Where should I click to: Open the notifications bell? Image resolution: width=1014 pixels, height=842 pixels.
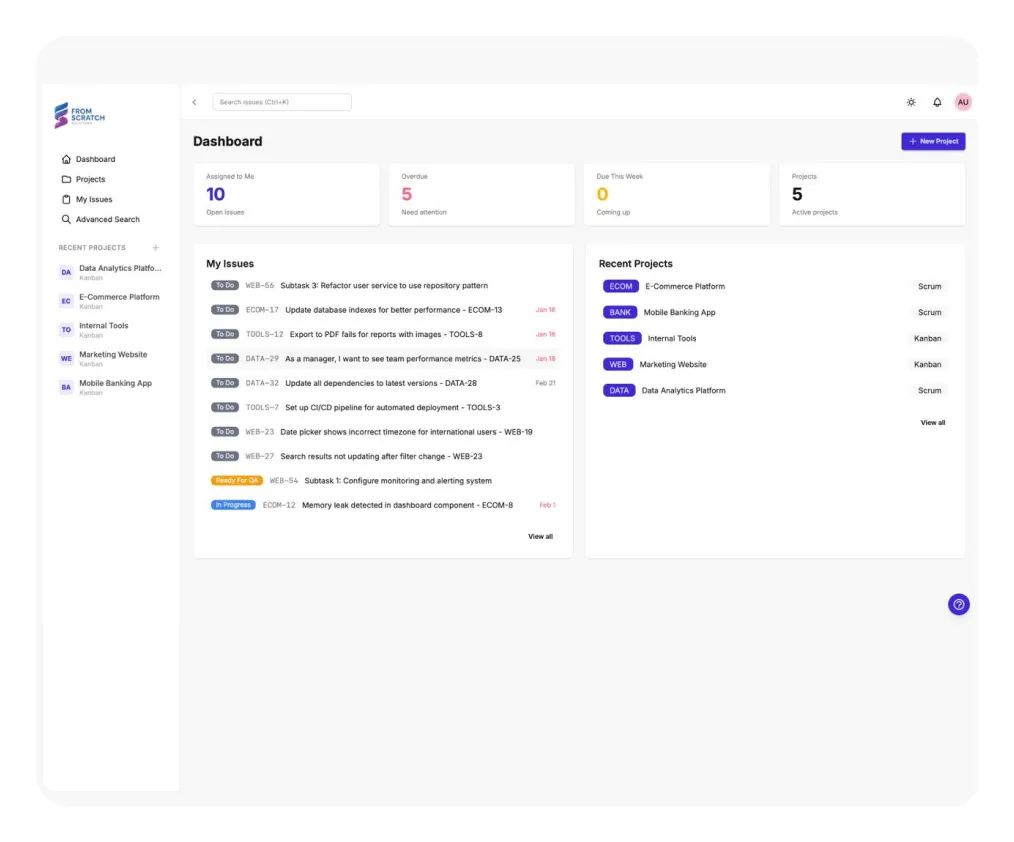[x=937, y=102]
